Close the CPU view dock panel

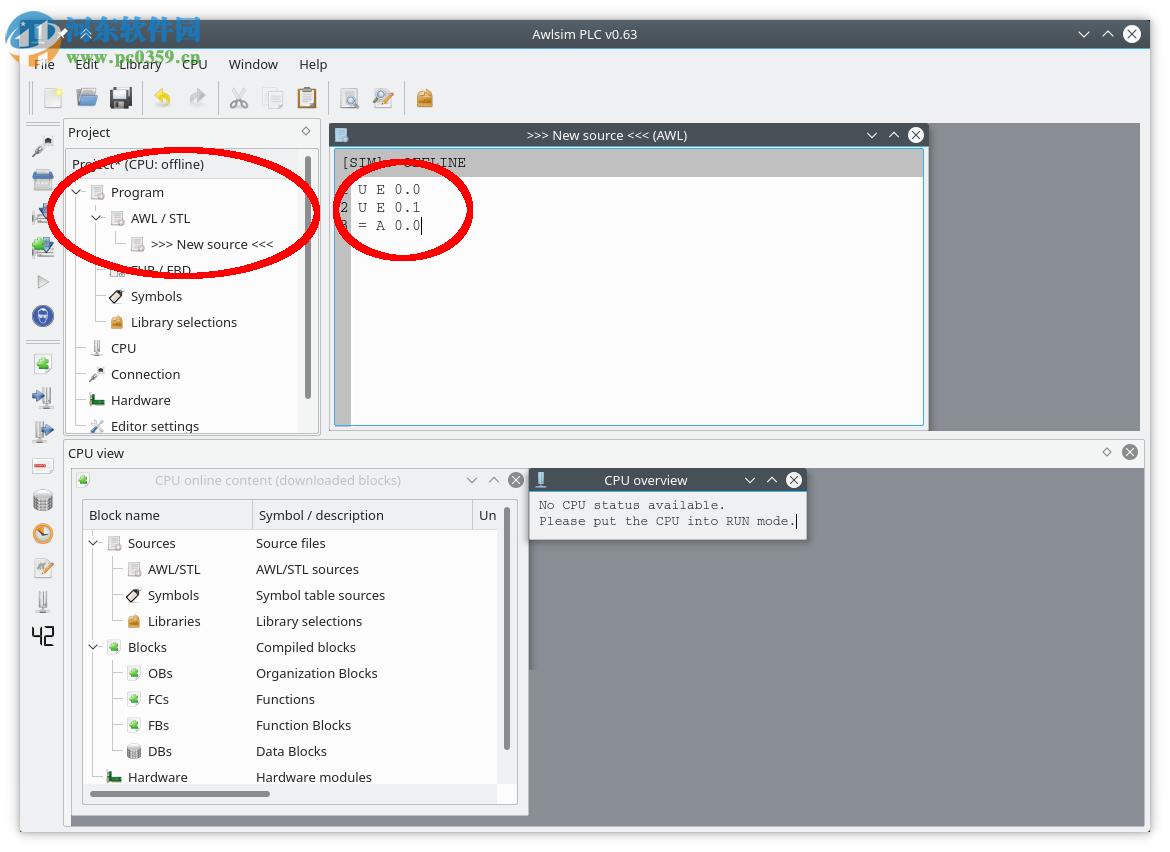coord(1130,452)
